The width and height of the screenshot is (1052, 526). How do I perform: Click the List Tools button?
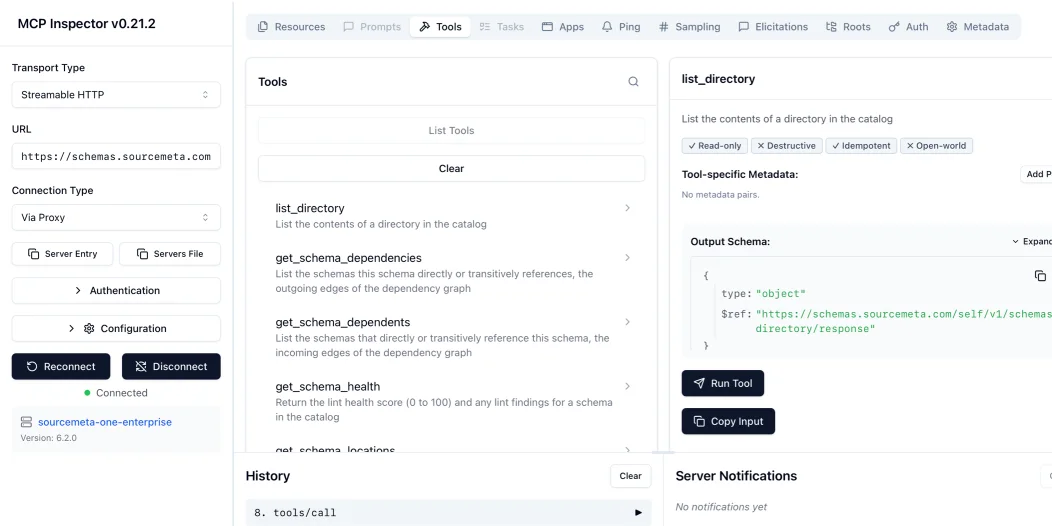452,130
